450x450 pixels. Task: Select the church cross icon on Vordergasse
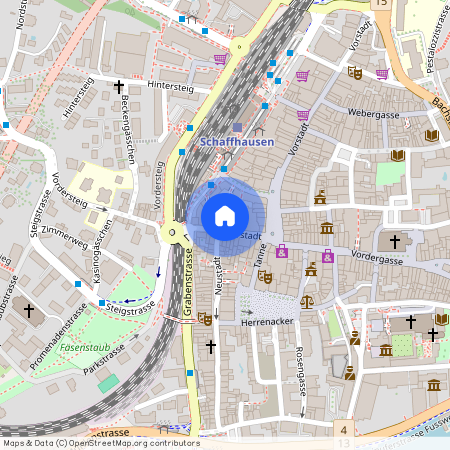pos(395,242)
